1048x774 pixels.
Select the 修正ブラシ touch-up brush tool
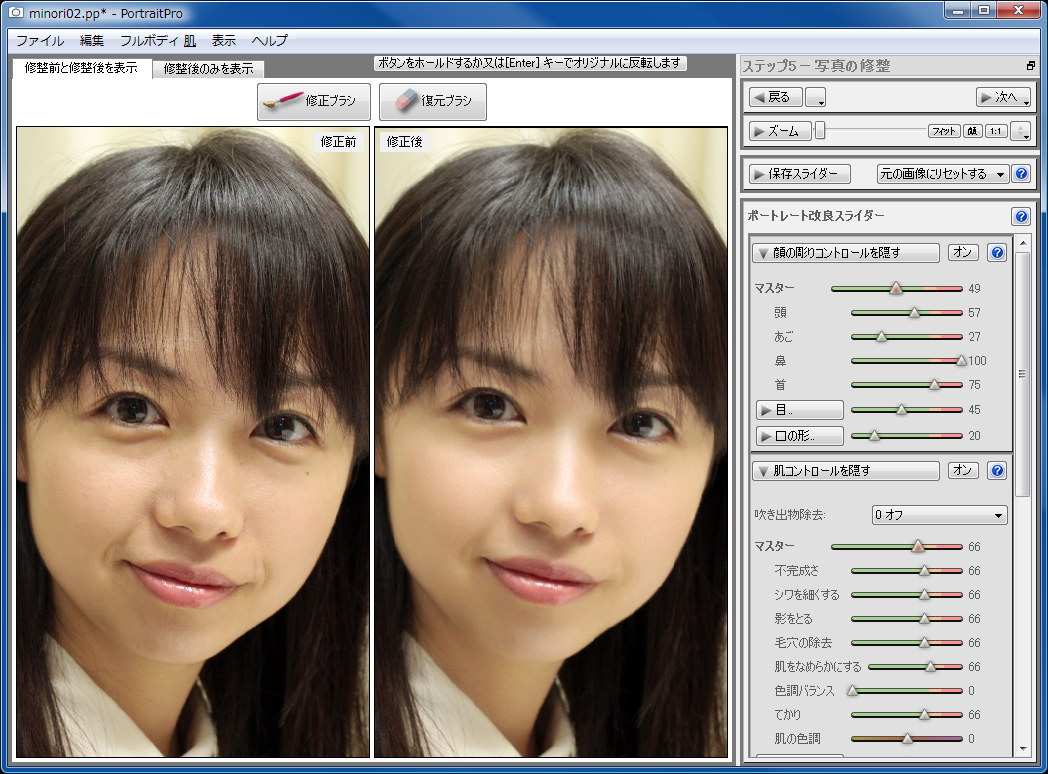tap(313, 102)
